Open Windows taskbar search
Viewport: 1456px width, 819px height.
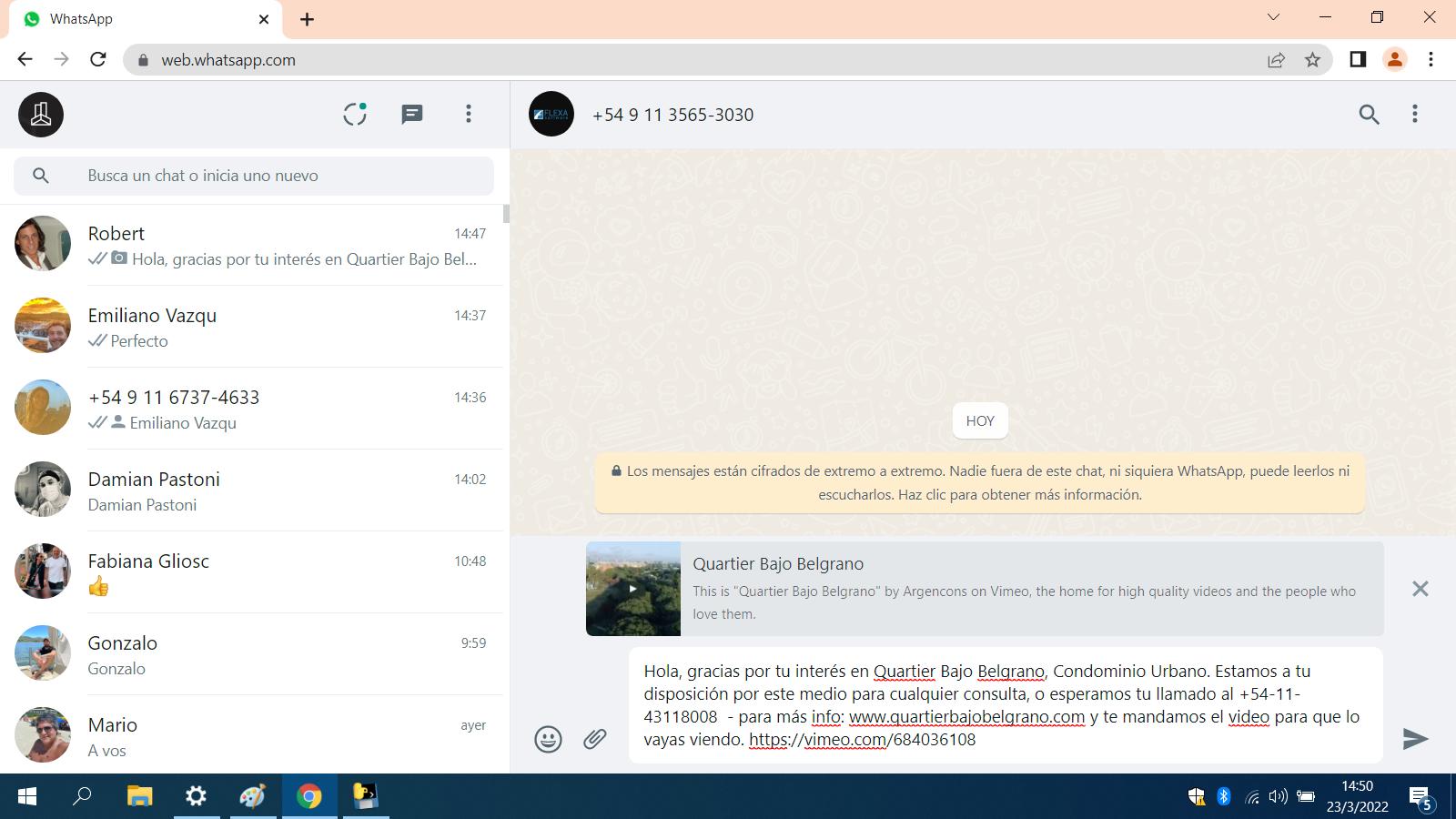pyautogui.click(x=82, y=797)
